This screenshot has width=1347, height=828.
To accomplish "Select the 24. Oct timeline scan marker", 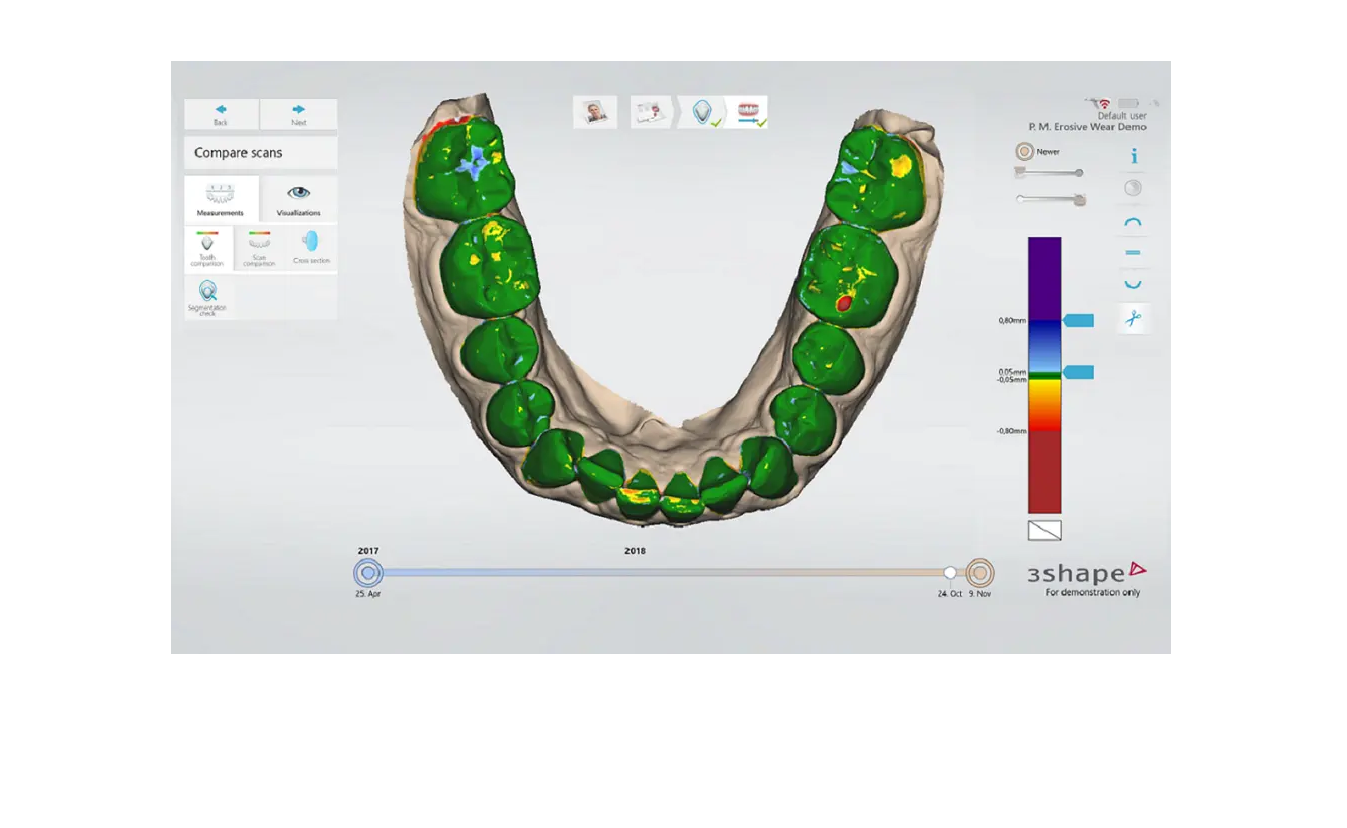I will pyautogui.click(x=950, y=573).
